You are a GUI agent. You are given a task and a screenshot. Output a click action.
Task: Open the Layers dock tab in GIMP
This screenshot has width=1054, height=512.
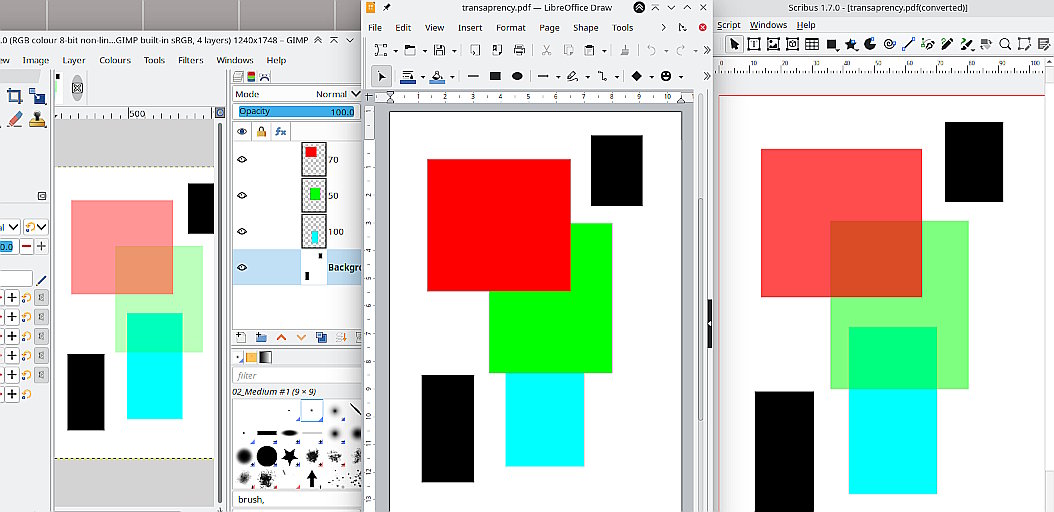[x=238, y=77]
